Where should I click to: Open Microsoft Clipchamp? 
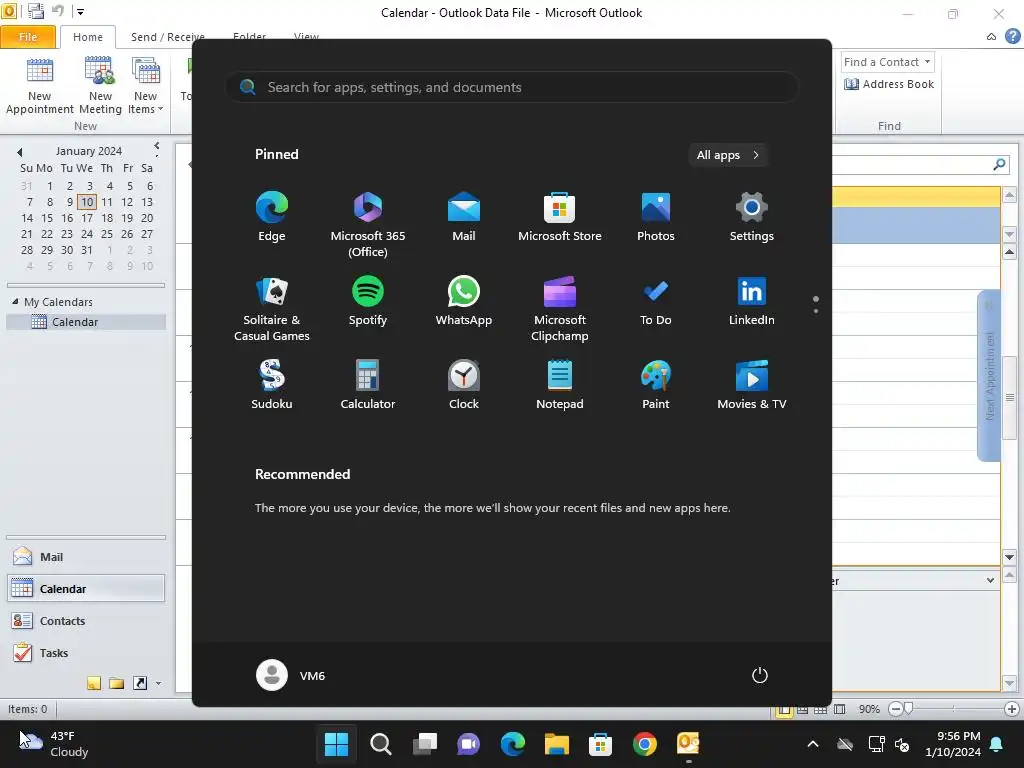click(560, 309)
